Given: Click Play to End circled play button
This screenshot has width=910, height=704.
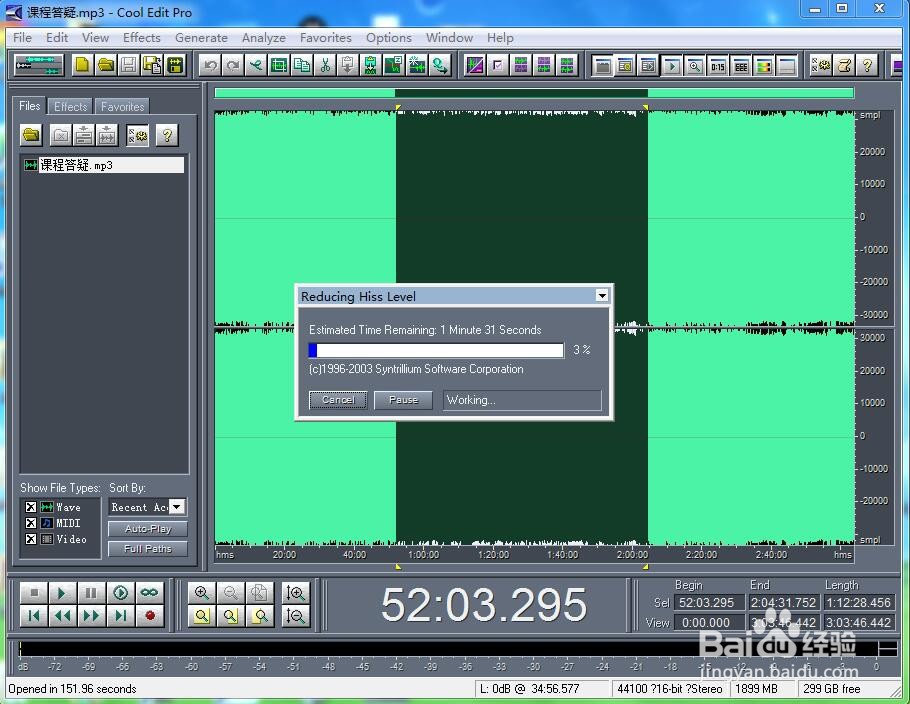Looking at the screenshot, I should 120,593.
